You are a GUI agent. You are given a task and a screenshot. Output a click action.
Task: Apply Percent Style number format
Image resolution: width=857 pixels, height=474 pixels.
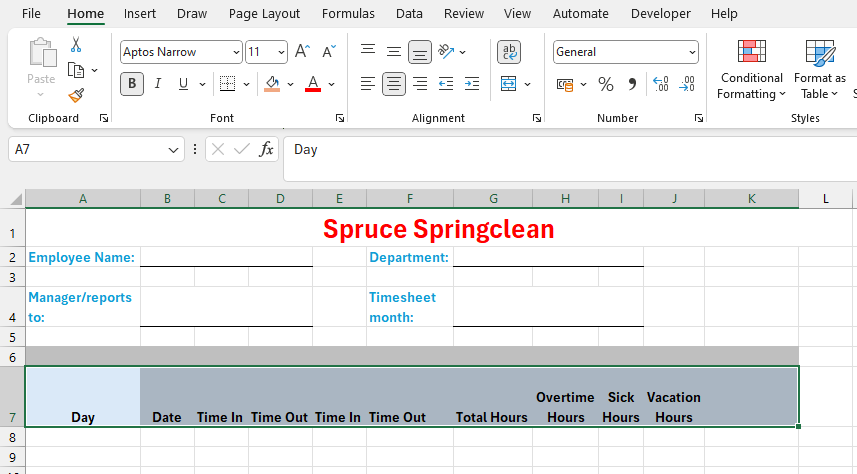(x=605, y=84)
